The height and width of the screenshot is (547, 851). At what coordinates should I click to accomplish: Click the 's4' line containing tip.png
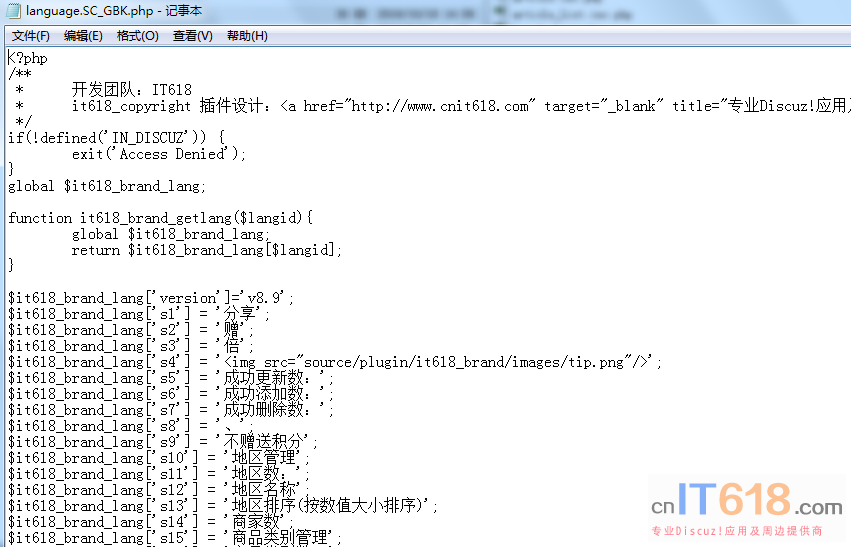(x=335, y=362)
